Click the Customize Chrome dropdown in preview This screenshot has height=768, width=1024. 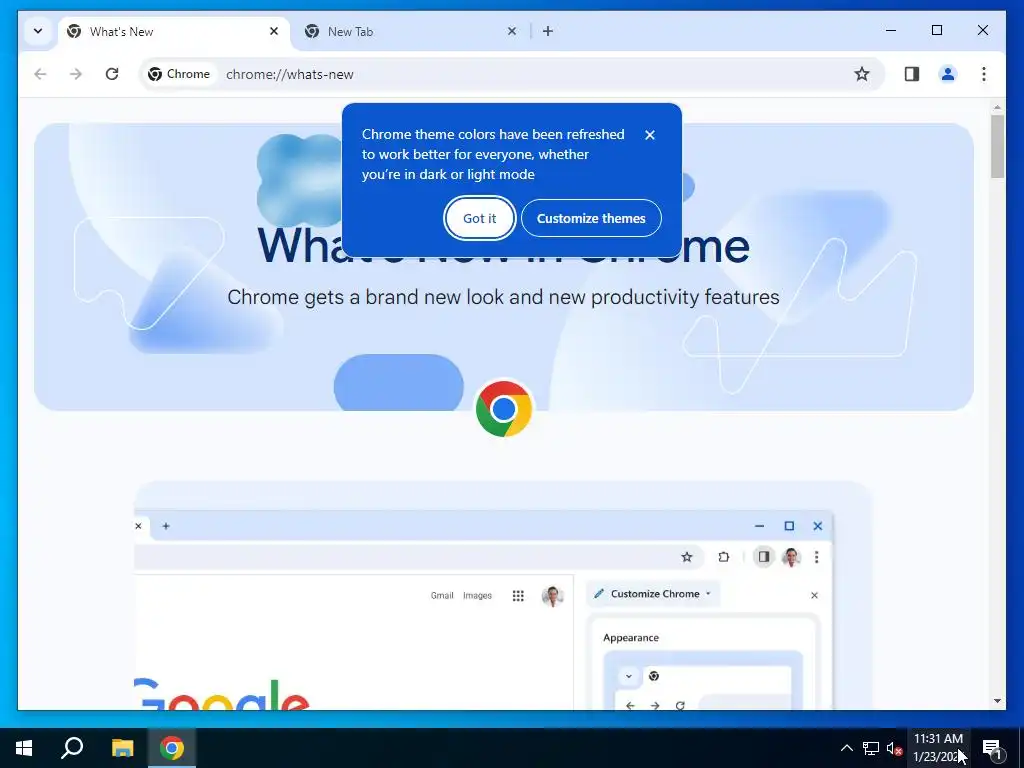point(653,594)
